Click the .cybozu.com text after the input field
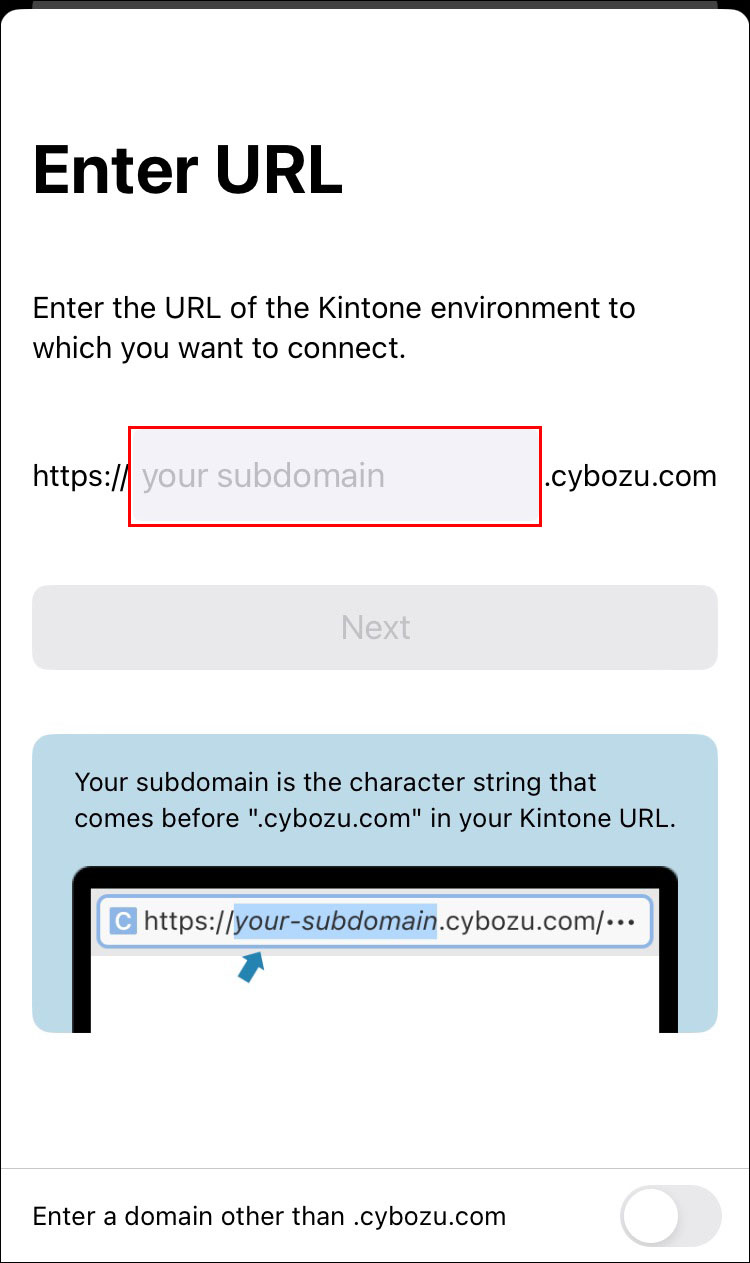This screenshot has height=1263, width=750. pyautogui.click(x=630, y=476)
